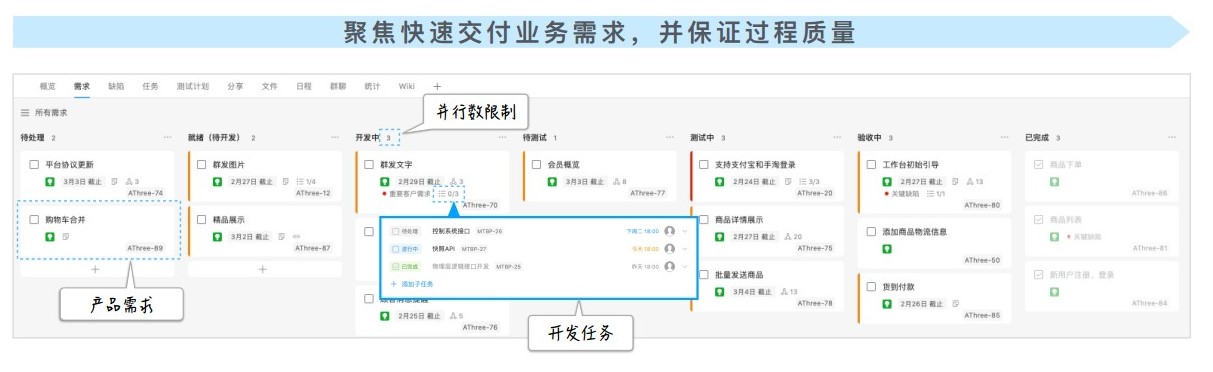Toggle the 工作台初始引导 card checkbox
Screen dimensions: 1213x372
click(871, 164)
